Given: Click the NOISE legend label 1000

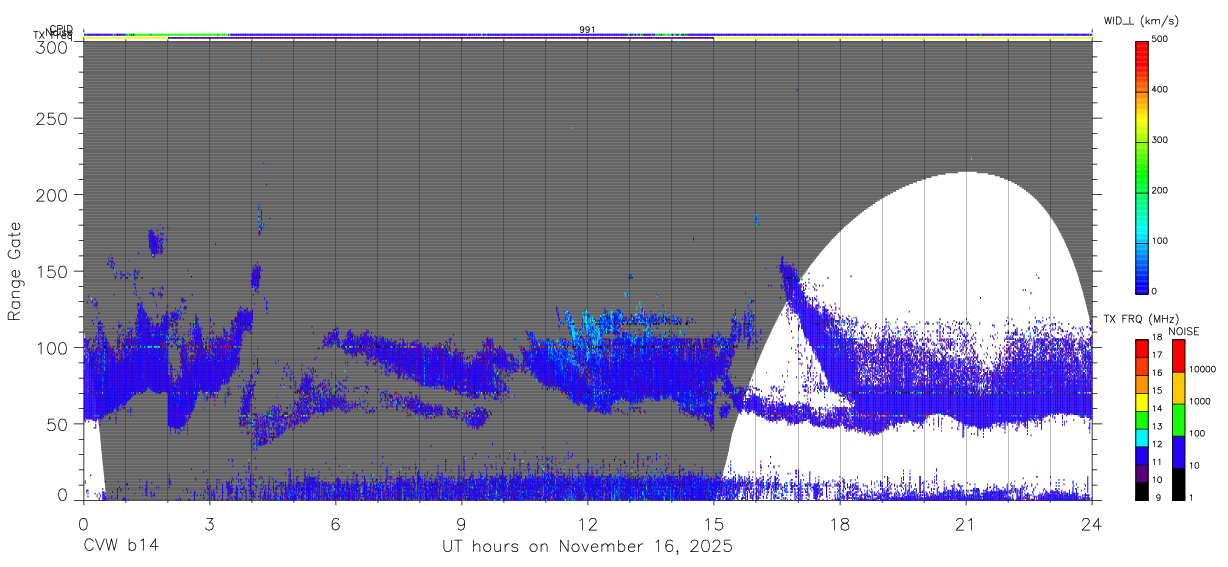Looking at the screenshot, I should click(x=1199, y=401).
